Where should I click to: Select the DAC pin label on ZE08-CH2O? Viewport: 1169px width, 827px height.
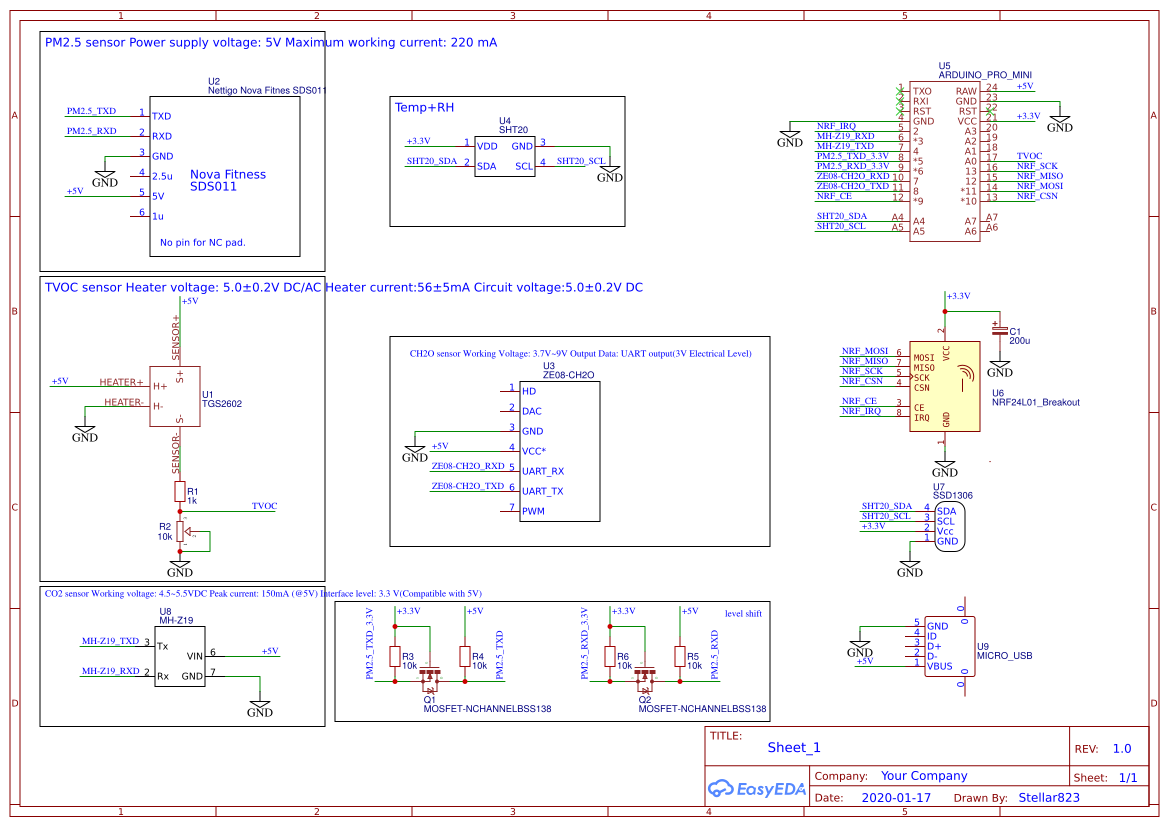click(532, 412)
